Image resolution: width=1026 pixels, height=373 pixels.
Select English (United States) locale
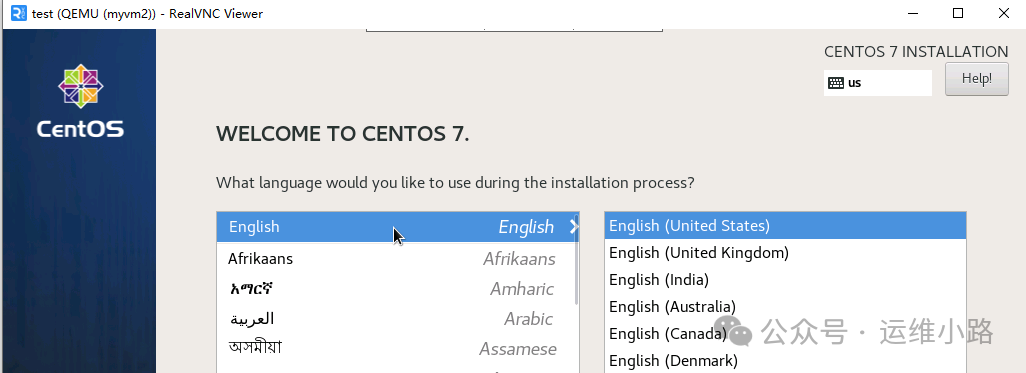785,226
